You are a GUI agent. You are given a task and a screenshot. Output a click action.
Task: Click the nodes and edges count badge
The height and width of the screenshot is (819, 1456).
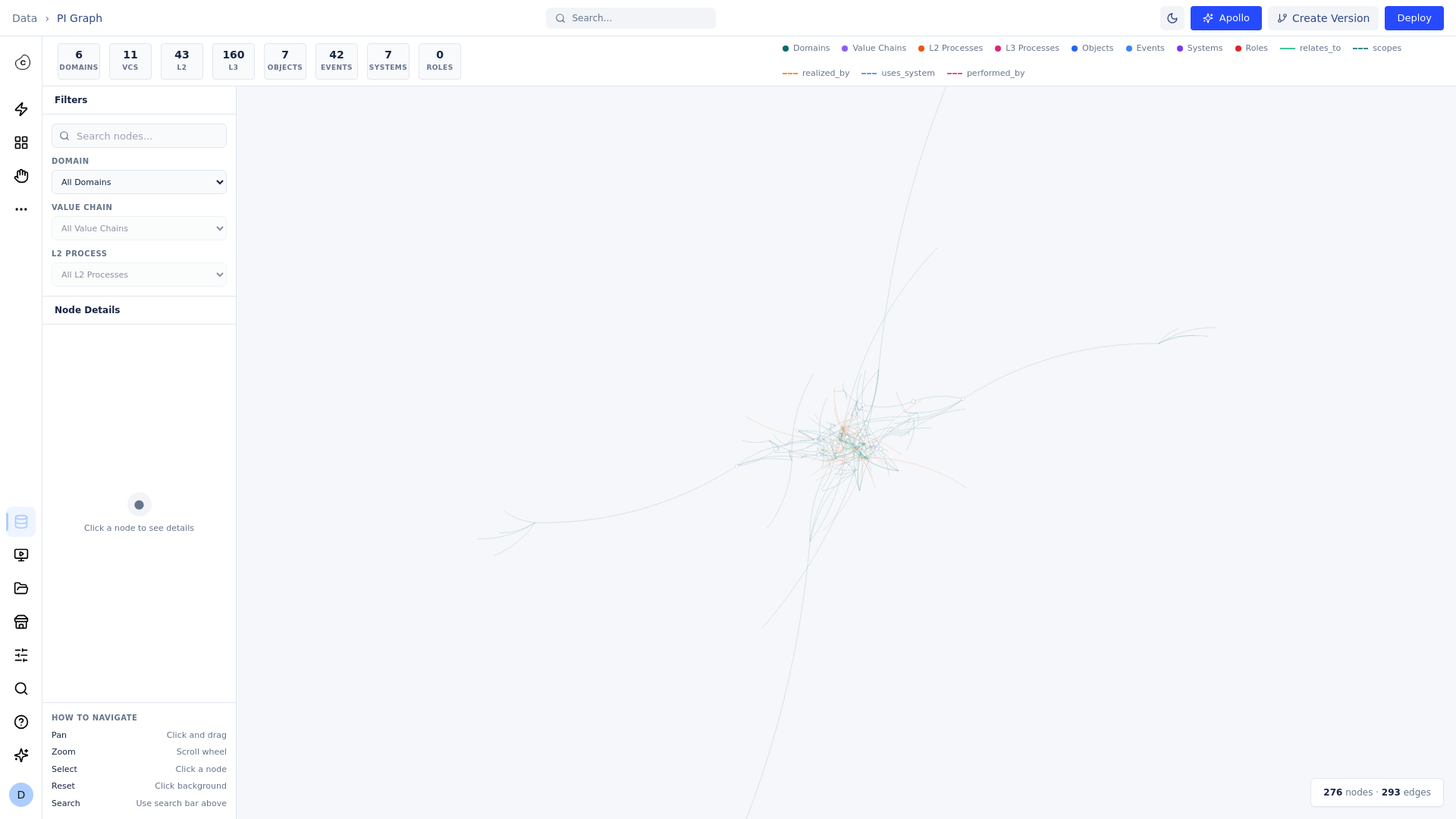click(1377, 792)
